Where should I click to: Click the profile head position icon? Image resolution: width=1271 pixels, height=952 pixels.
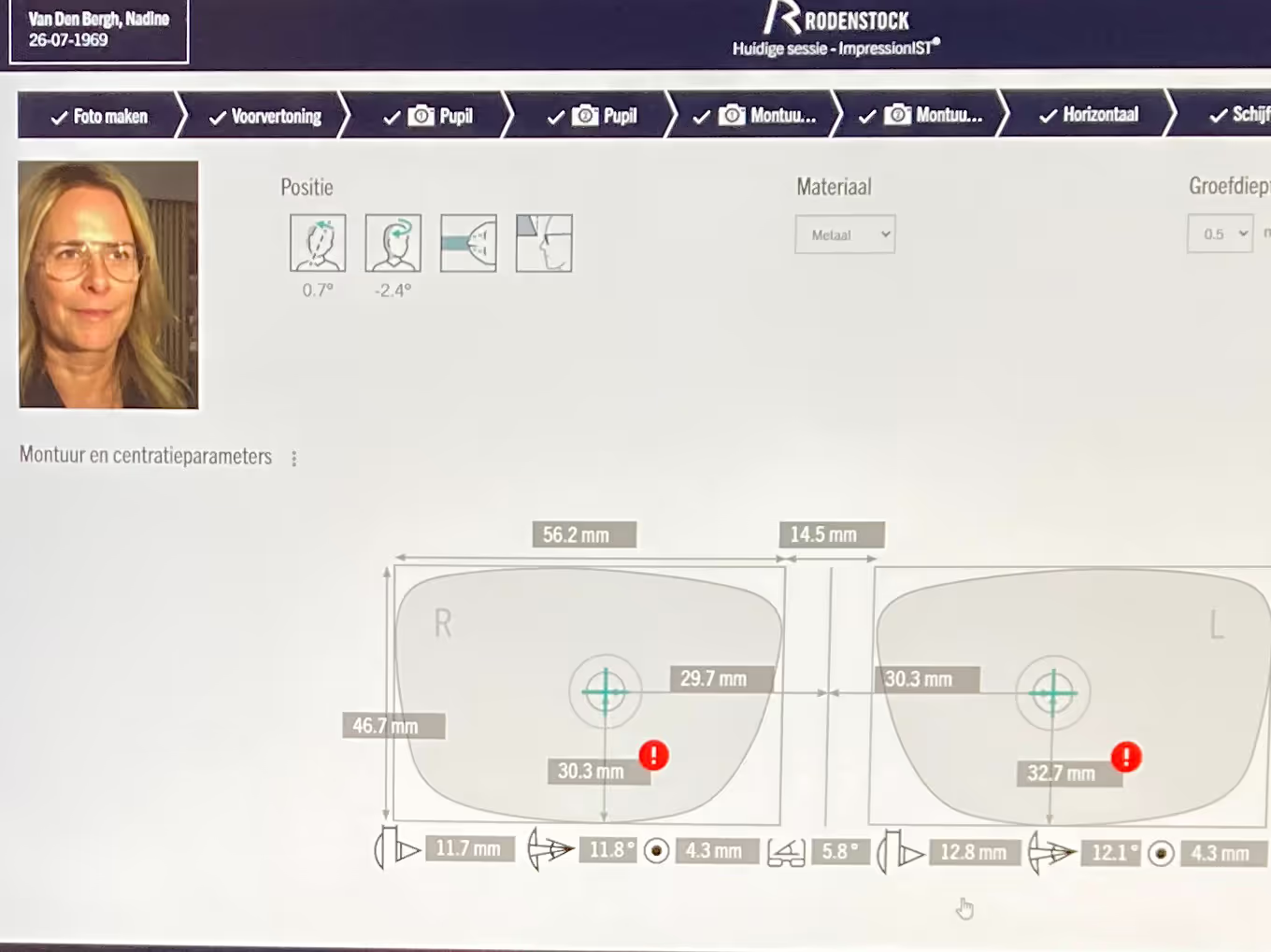tap(544, 243)
